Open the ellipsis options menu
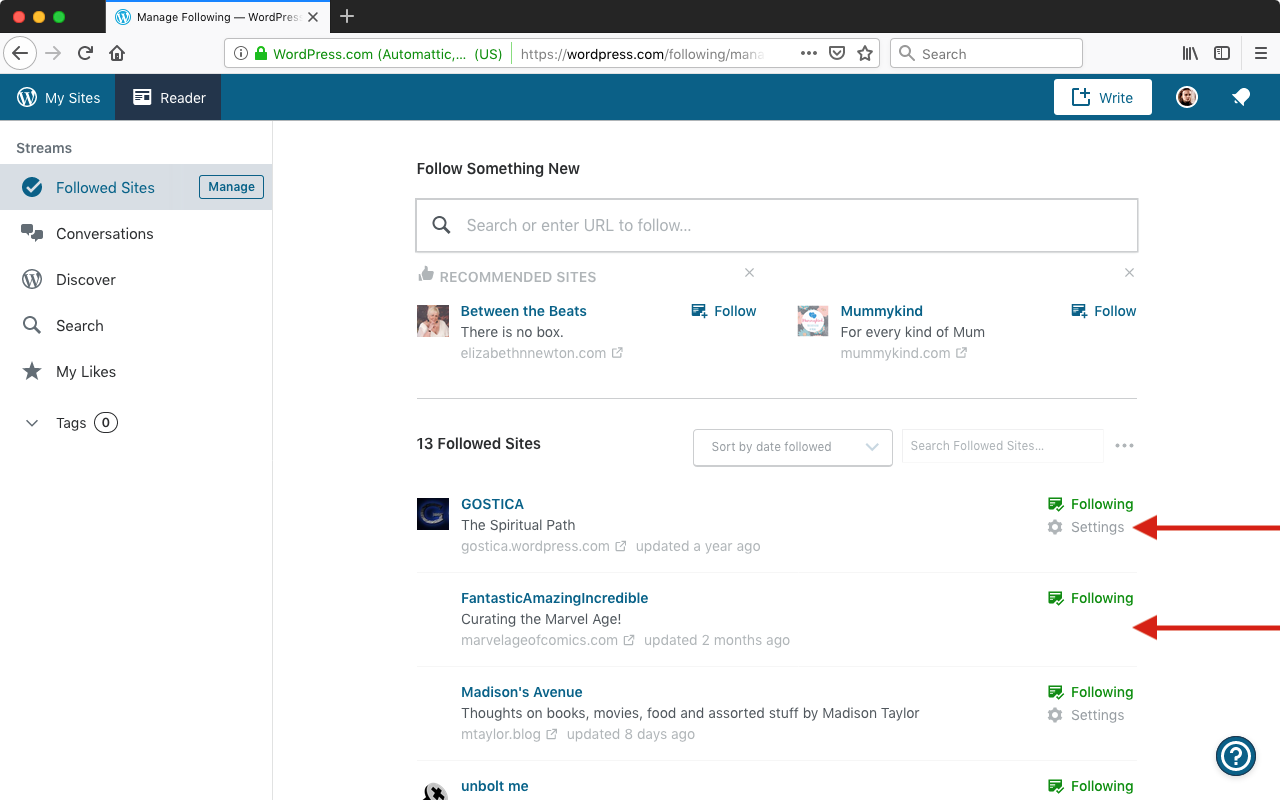 1124,445
